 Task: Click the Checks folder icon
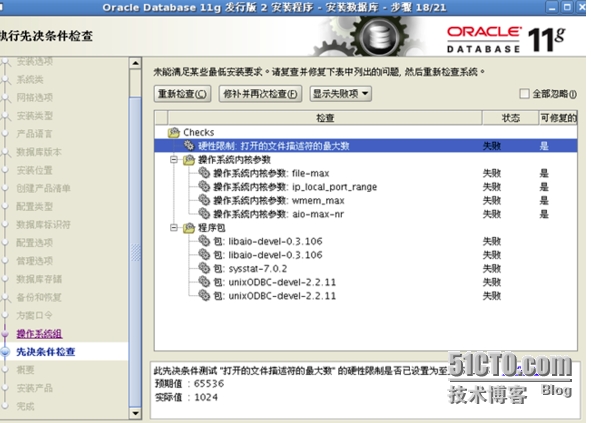[x=174, y=132]
